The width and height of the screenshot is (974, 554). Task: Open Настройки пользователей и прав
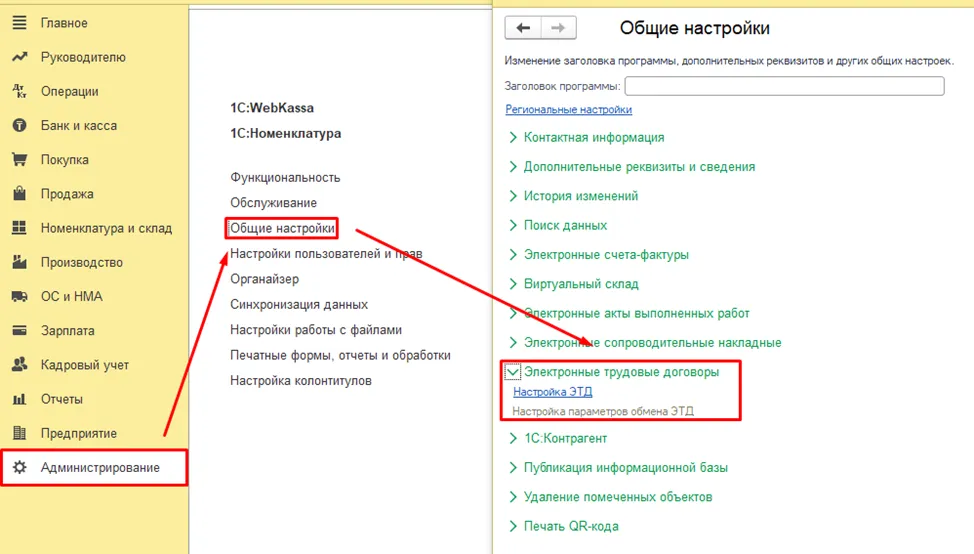pos(326,253)
